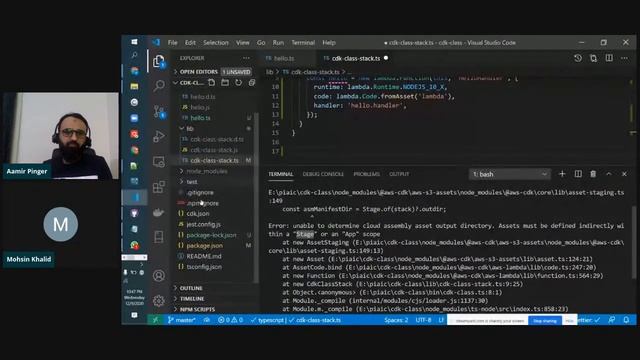Screen dimensions: 640x360
Task: Open timeline history icon in editor toolbar
Action: click(x=578, y=58)
